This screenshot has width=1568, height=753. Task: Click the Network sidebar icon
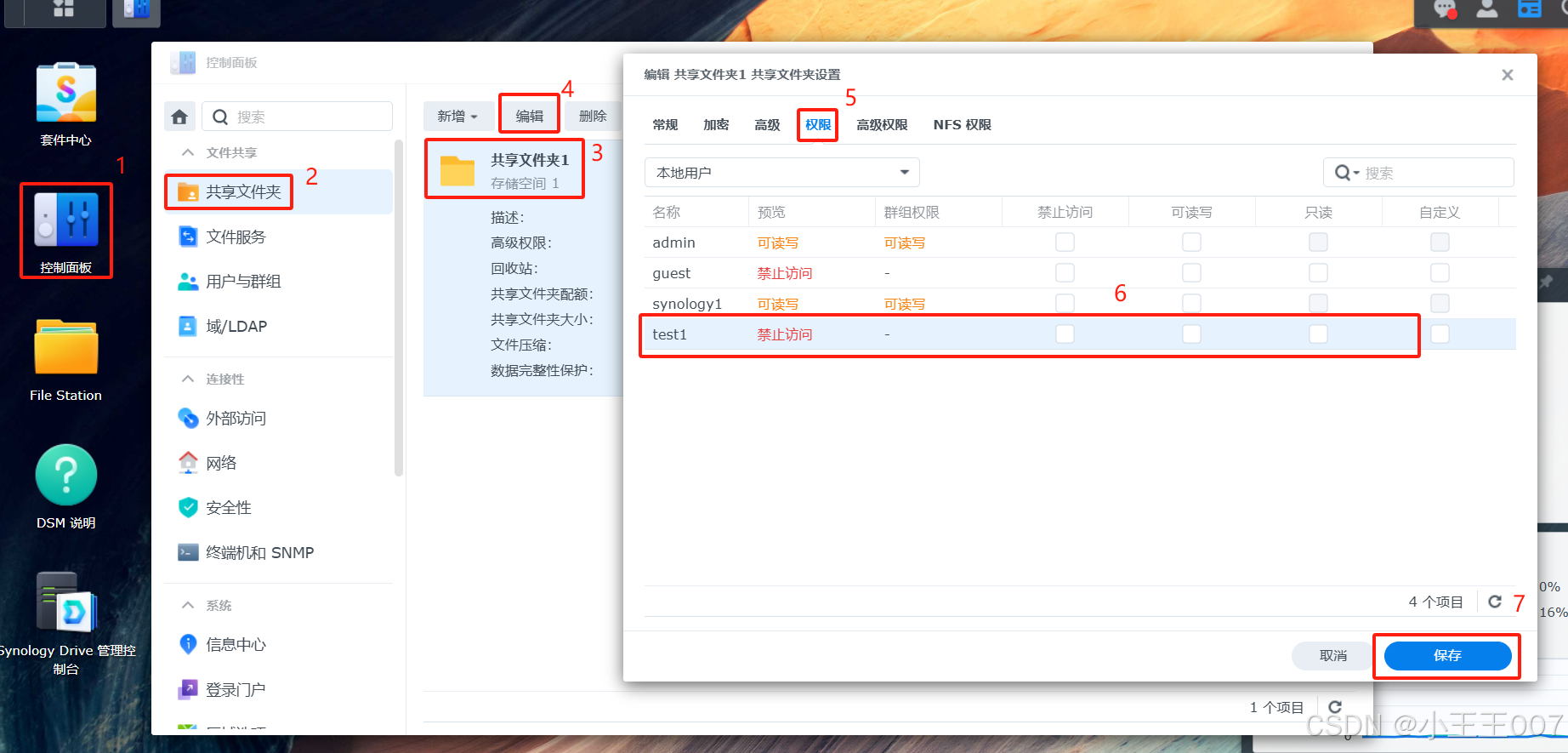coord(188,463)
